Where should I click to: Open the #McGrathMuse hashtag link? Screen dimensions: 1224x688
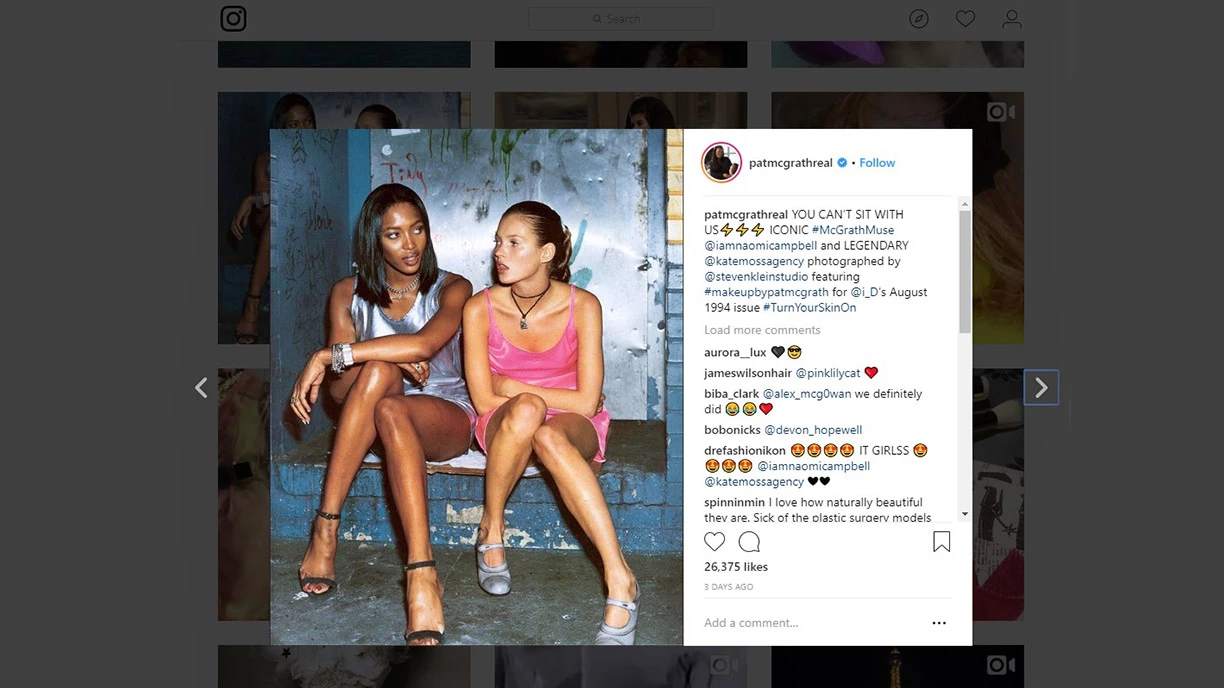tap(853, 230)
